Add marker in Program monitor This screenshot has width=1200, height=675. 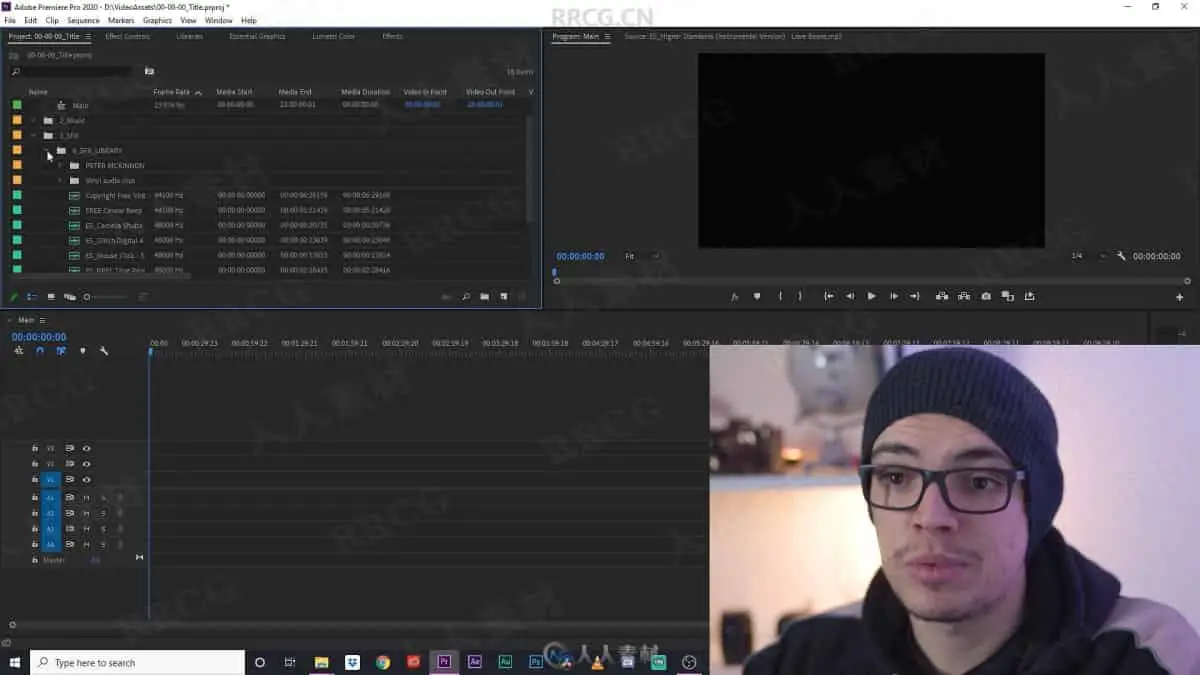point(757,296)
